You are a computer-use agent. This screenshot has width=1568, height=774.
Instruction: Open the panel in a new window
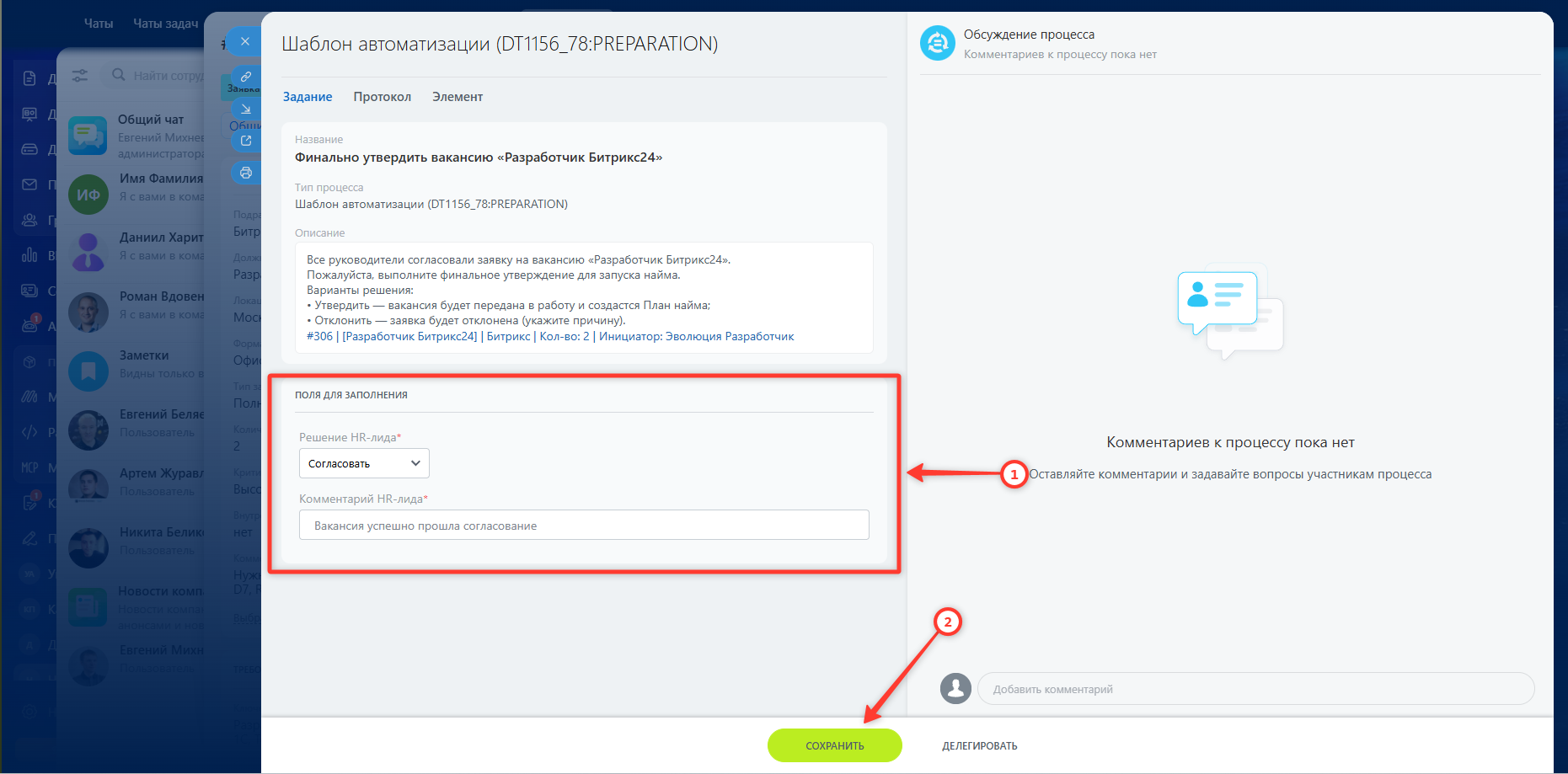click(246, 141)
